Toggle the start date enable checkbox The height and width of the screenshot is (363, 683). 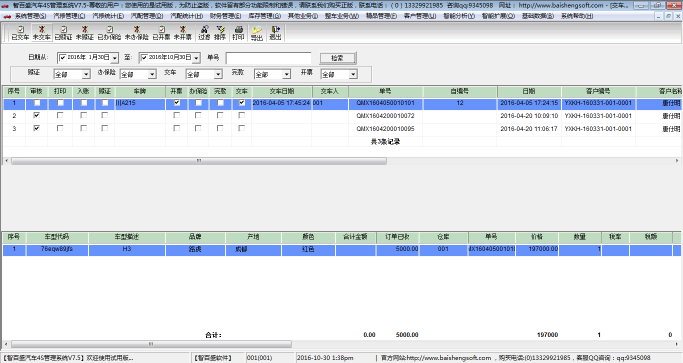[63, 58]
